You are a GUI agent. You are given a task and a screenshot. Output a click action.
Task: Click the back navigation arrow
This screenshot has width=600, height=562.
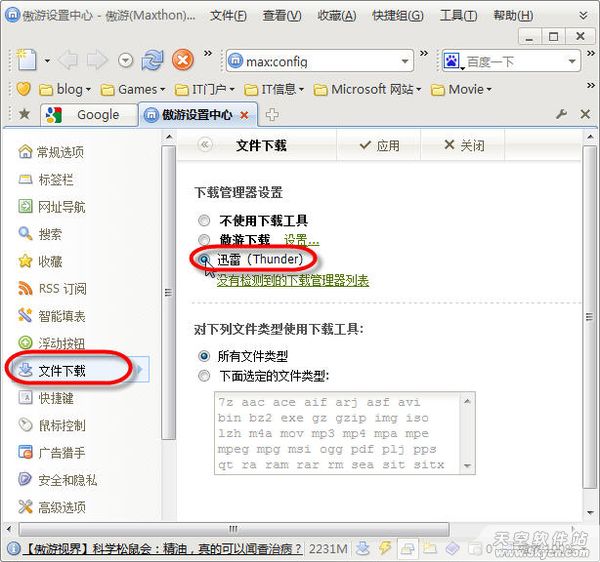pyautogui.click(x=69, y=60)
